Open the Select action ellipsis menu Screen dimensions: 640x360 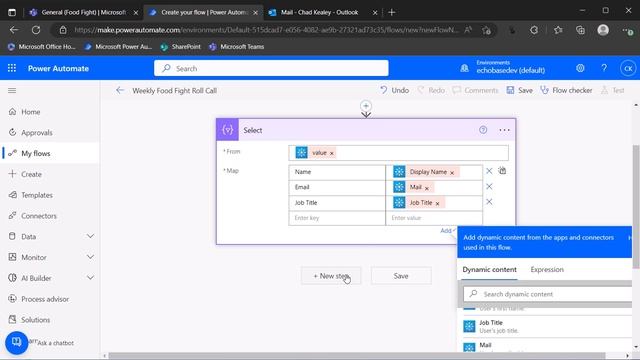click(x=504, y=130)
